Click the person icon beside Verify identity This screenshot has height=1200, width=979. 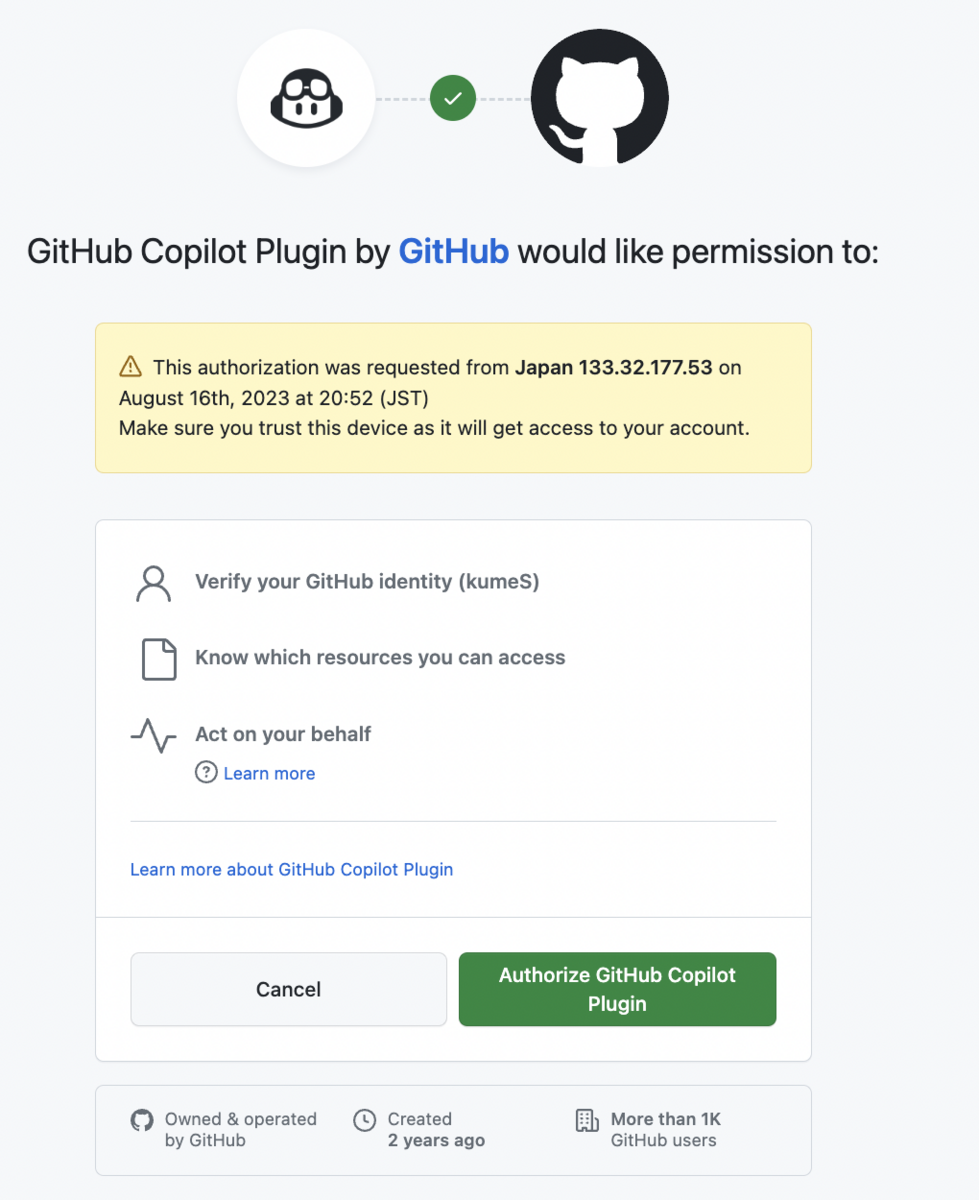[x=153, y=583]
